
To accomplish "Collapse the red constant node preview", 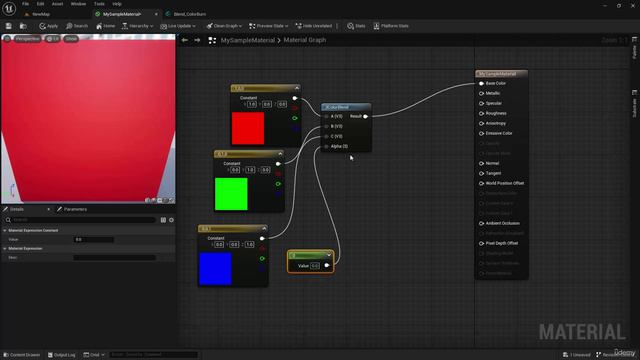I will (297, 88).
